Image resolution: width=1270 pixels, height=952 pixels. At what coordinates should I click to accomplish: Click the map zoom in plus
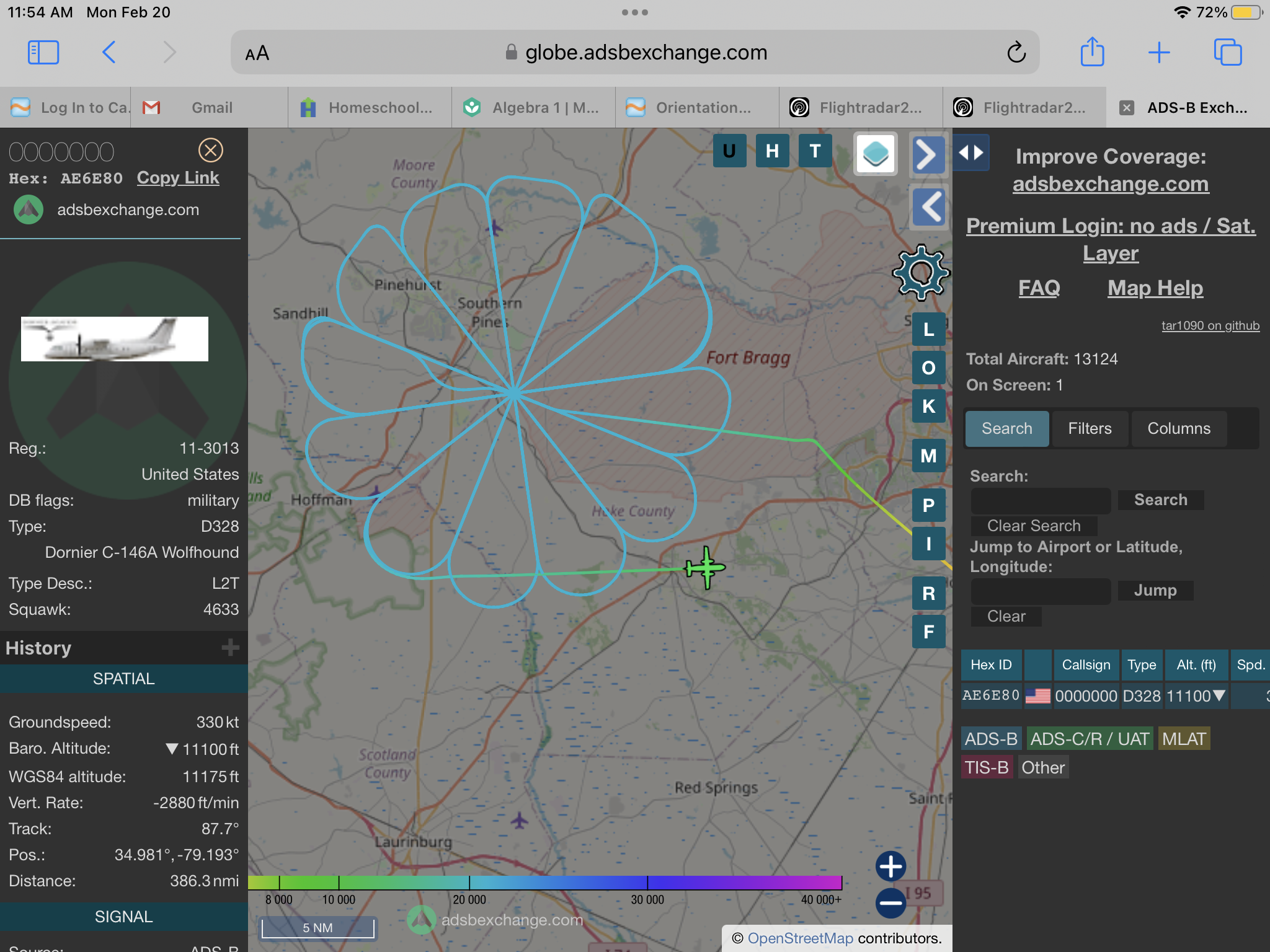[x=890, y=866]
